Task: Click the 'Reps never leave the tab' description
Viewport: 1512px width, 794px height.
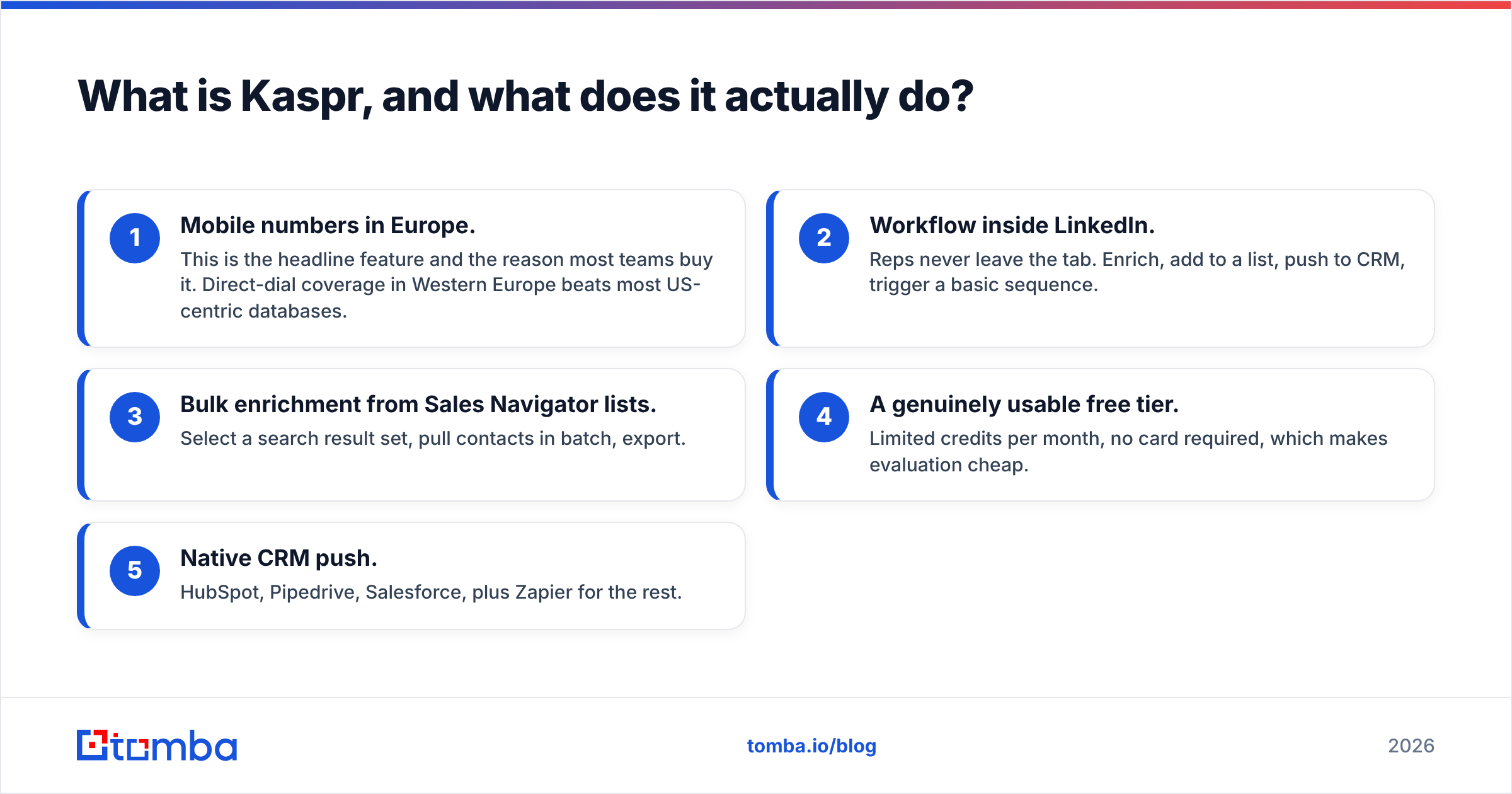Action: (x=1137, y=272)
